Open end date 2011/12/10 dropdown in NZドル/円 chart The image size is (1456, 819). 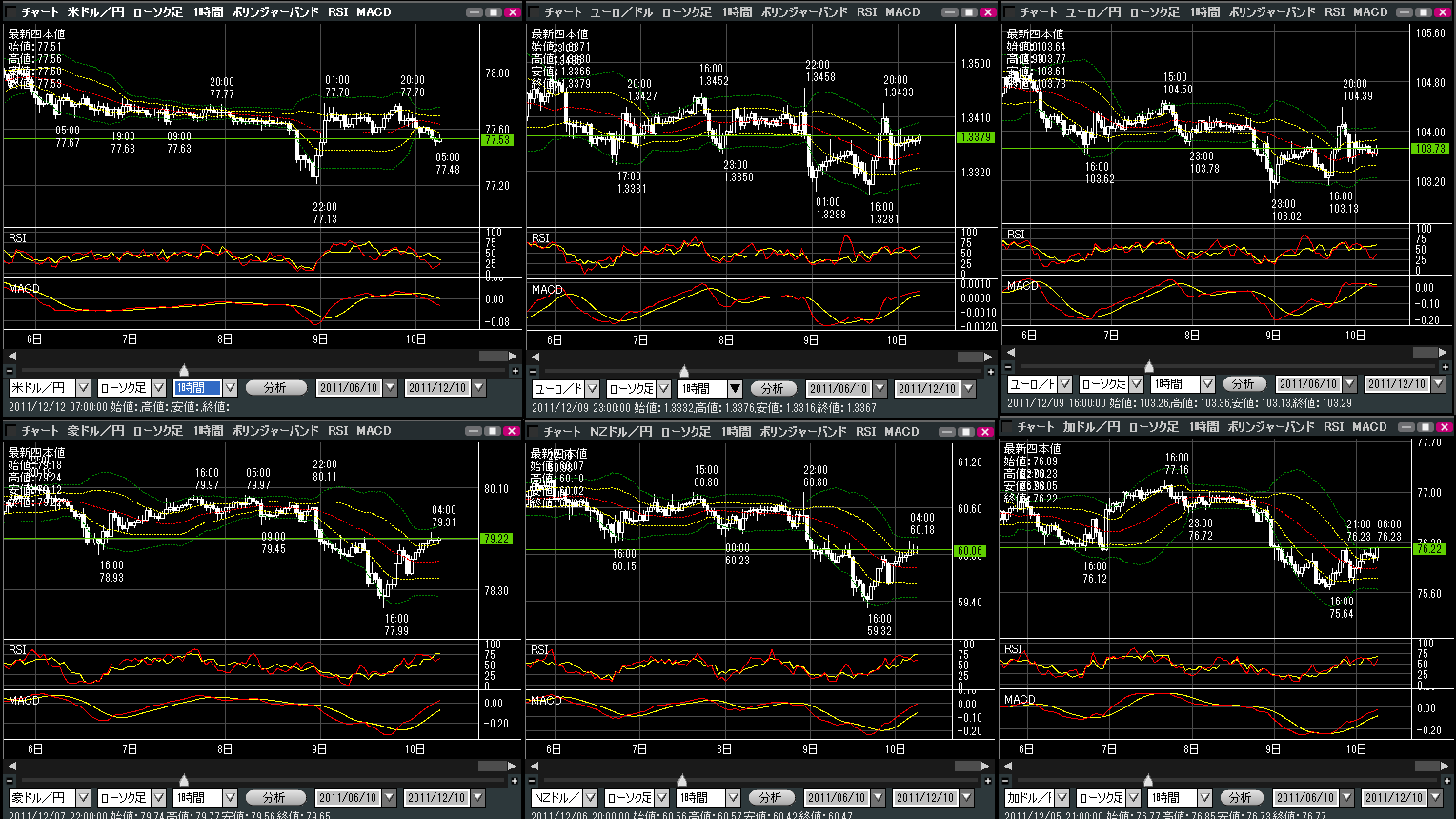[967, 797]
